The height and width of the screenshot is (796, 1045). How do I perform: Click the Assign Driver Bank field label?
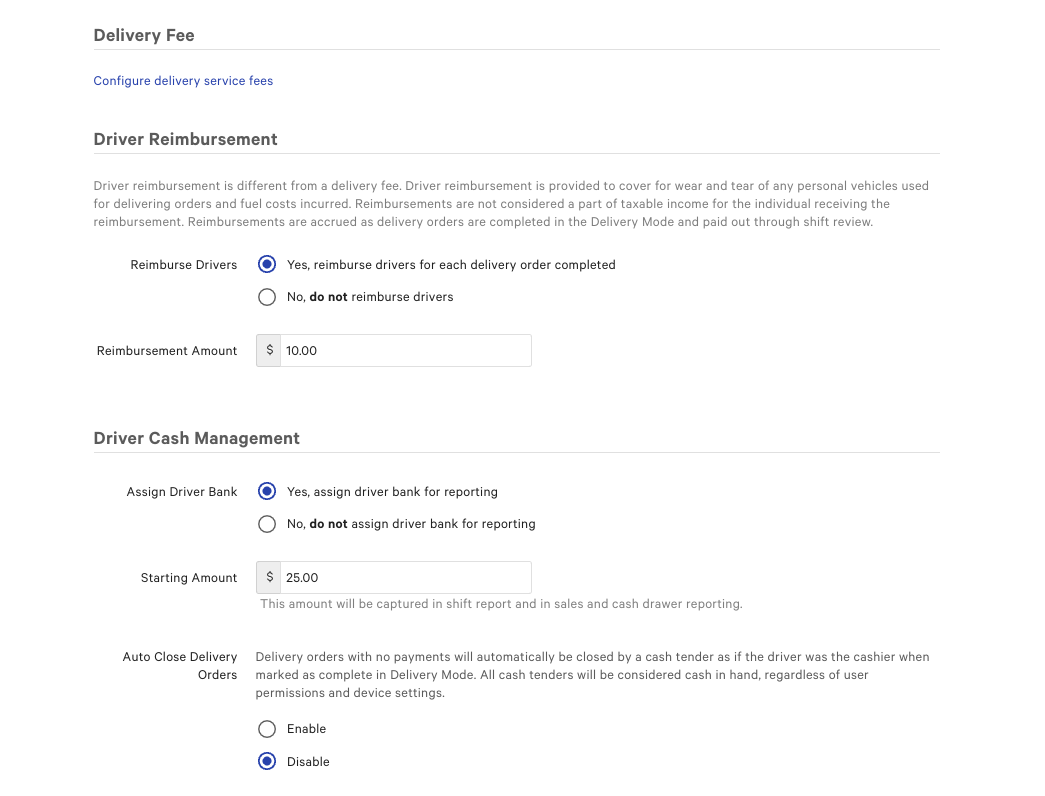(181, 492)
